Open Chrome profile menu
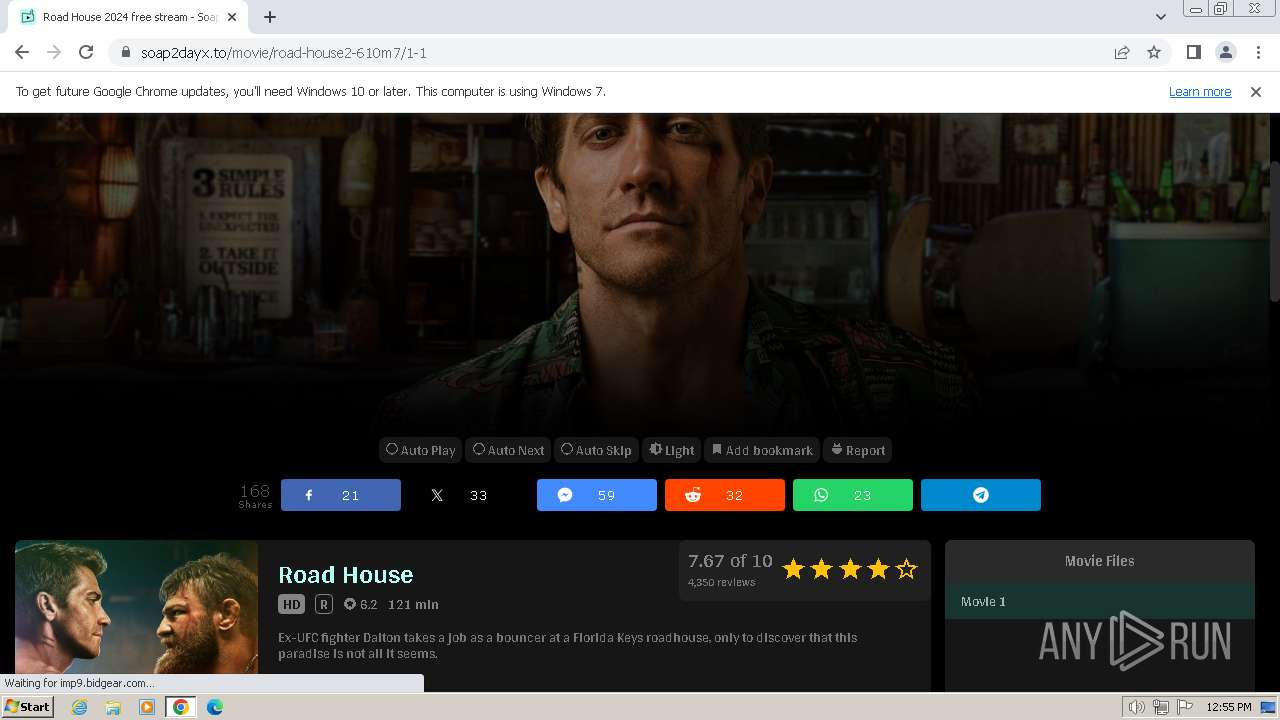1280x720 pixels. (x=1225, y=52)
